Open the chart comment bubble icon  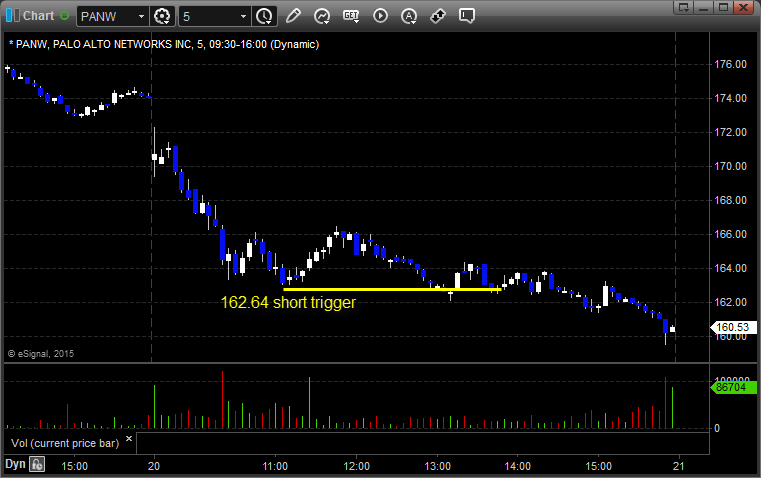(467, 16)
